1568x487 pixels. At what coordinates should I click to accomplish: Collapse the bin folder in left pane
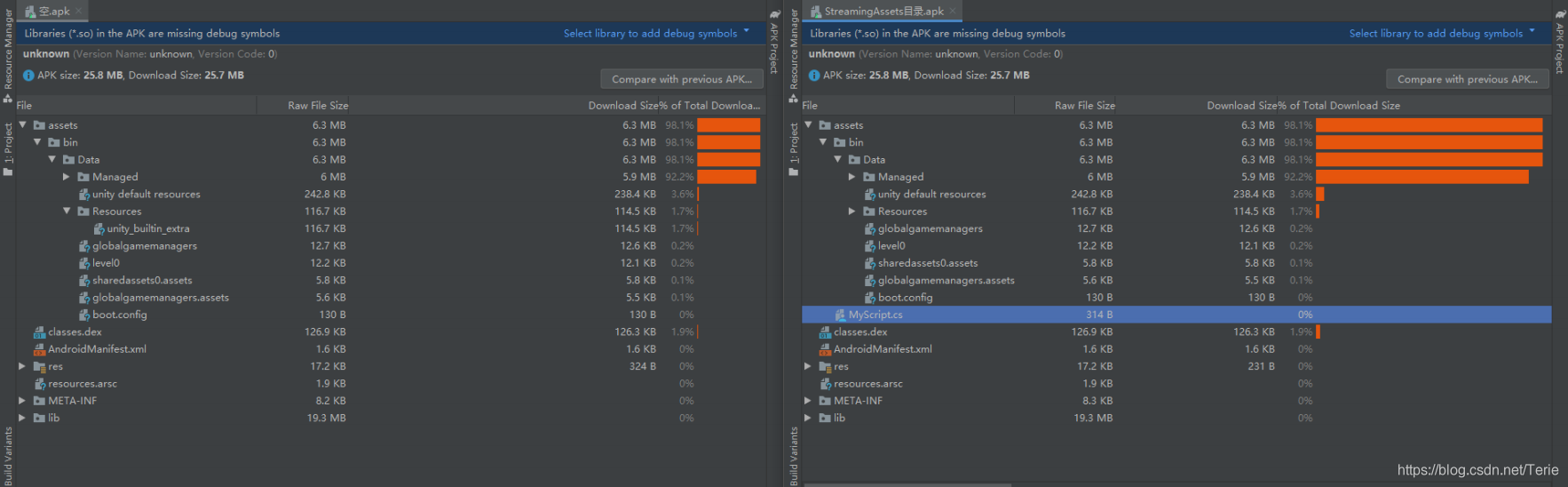pos(37,142)
